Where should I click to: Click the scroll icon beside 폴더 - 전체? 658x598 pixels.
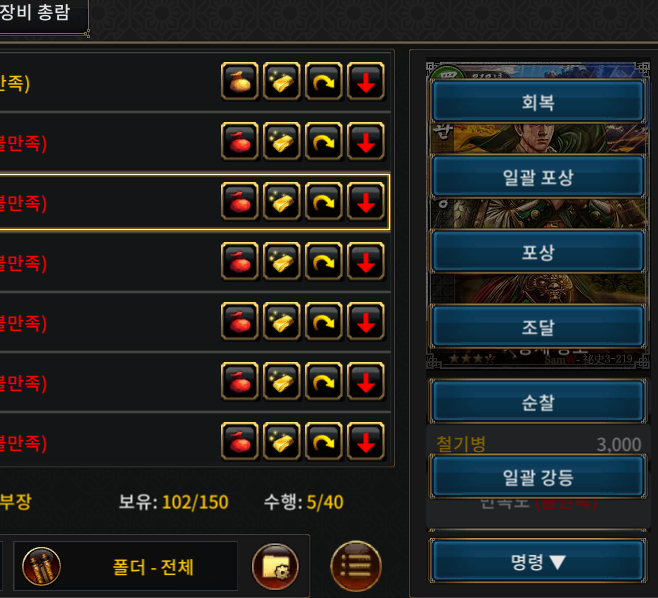point(41,566)
